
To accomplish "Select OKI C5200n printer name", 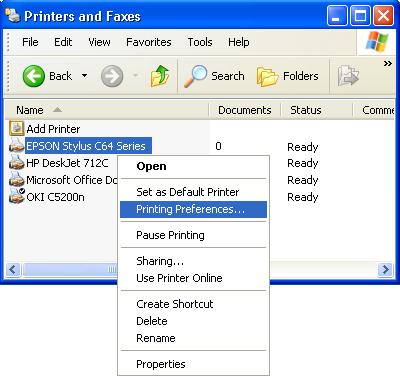I will pyautogui.click(x=55, y=197).
